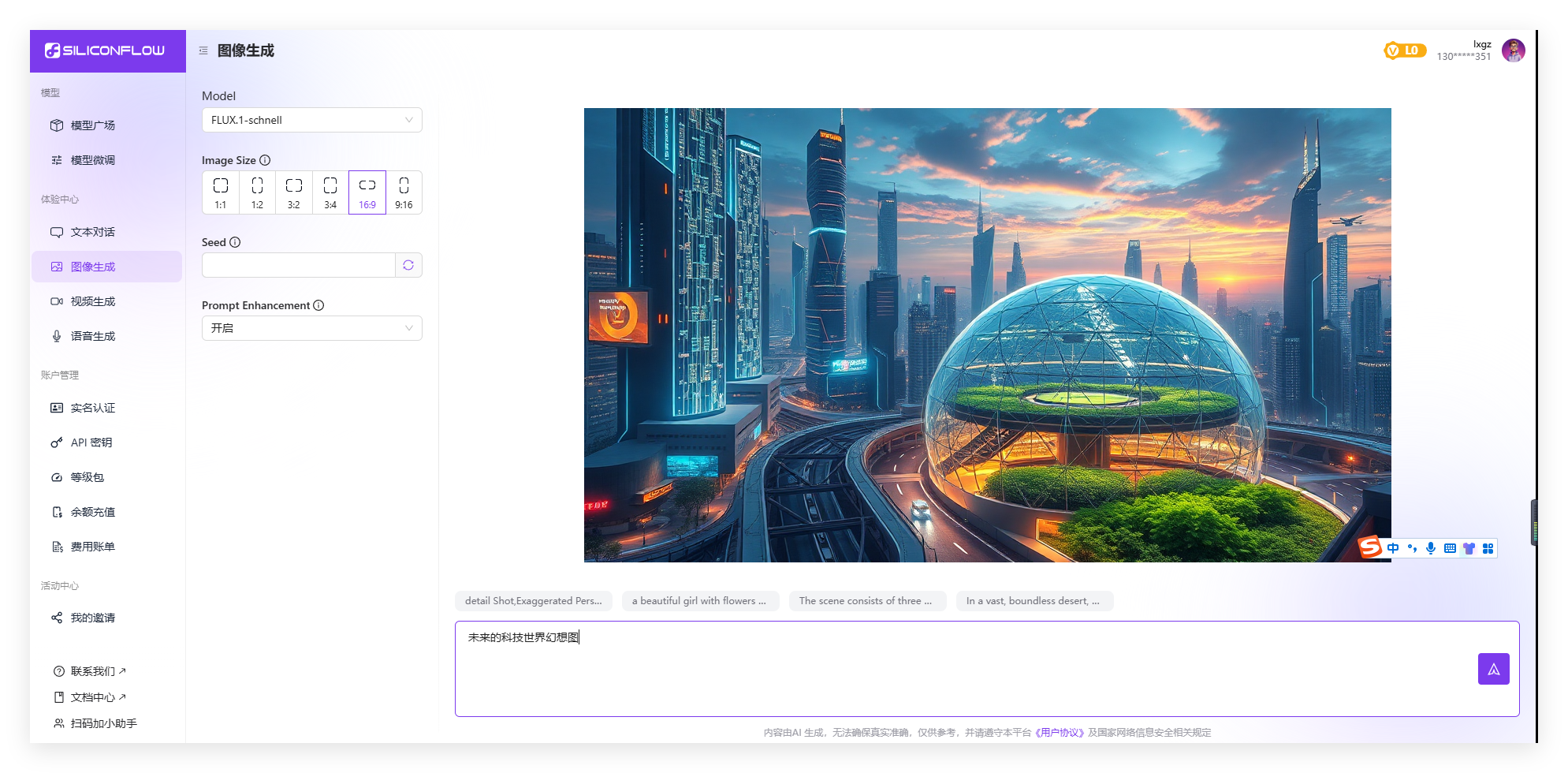The width and height of the screenshot is (1568, 773).
Task: Open the user avatar menu
Action: 1513,50
